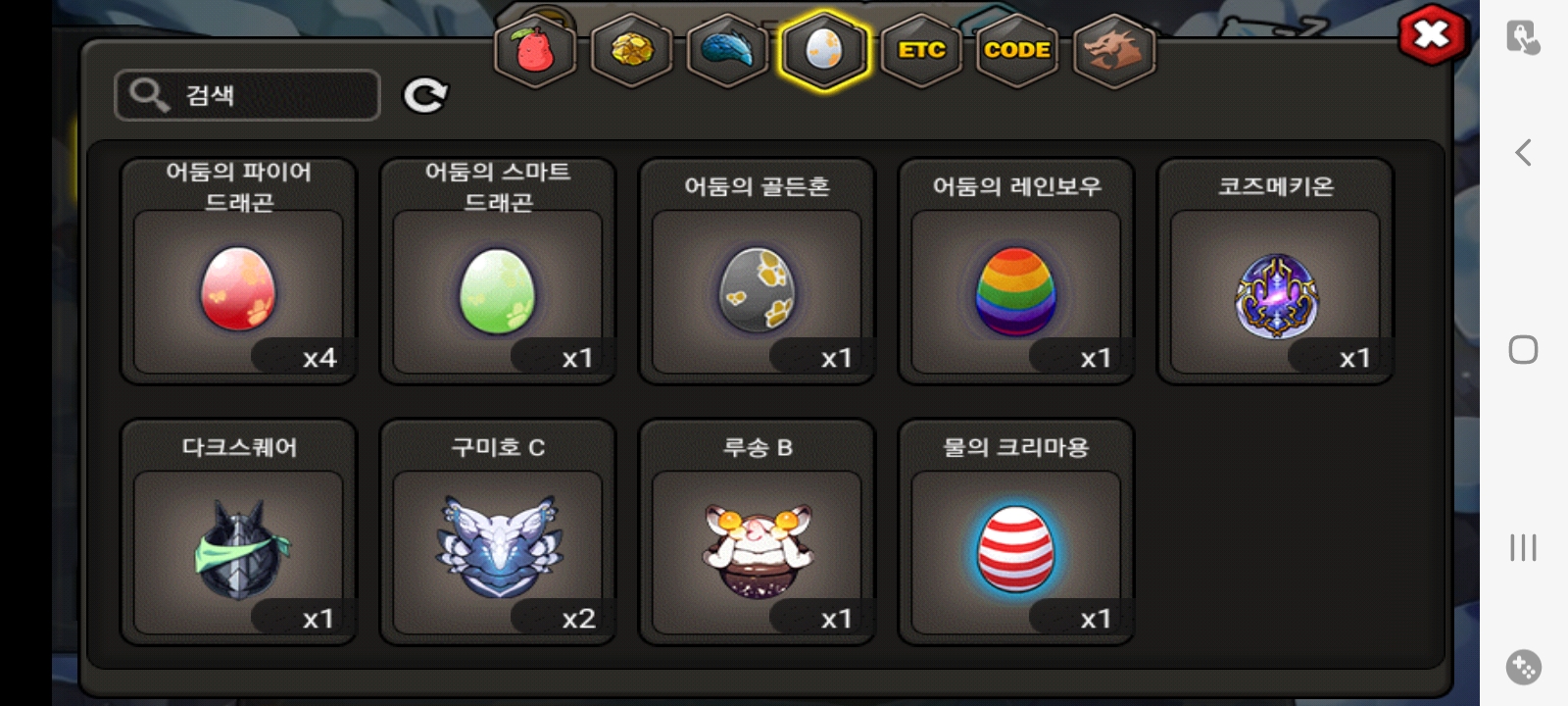
Task: Choose the 어둠의 골든혼 gray egg
Action: pos(757,272)
